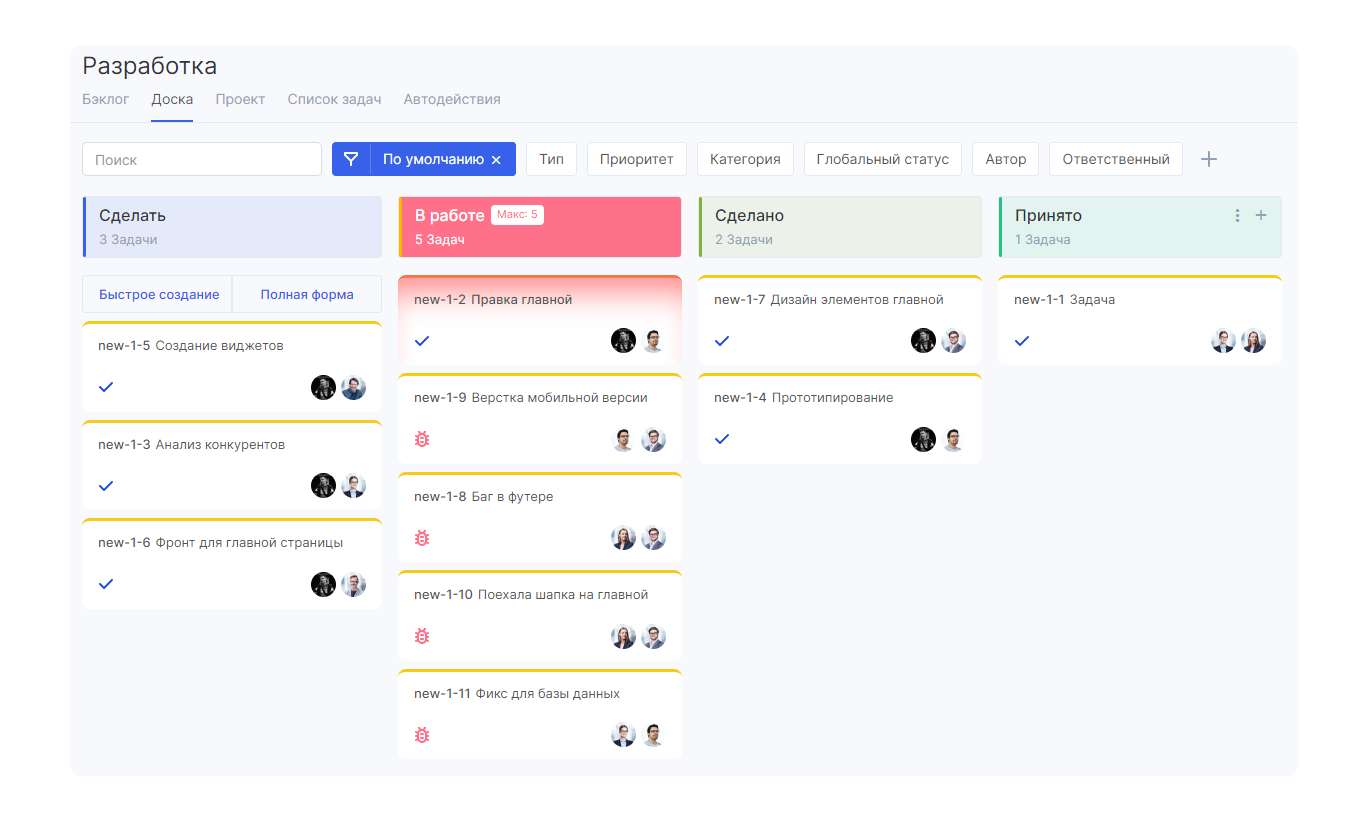
Task: Click the funnel filter icon
Action: click(x=351, y=159)
